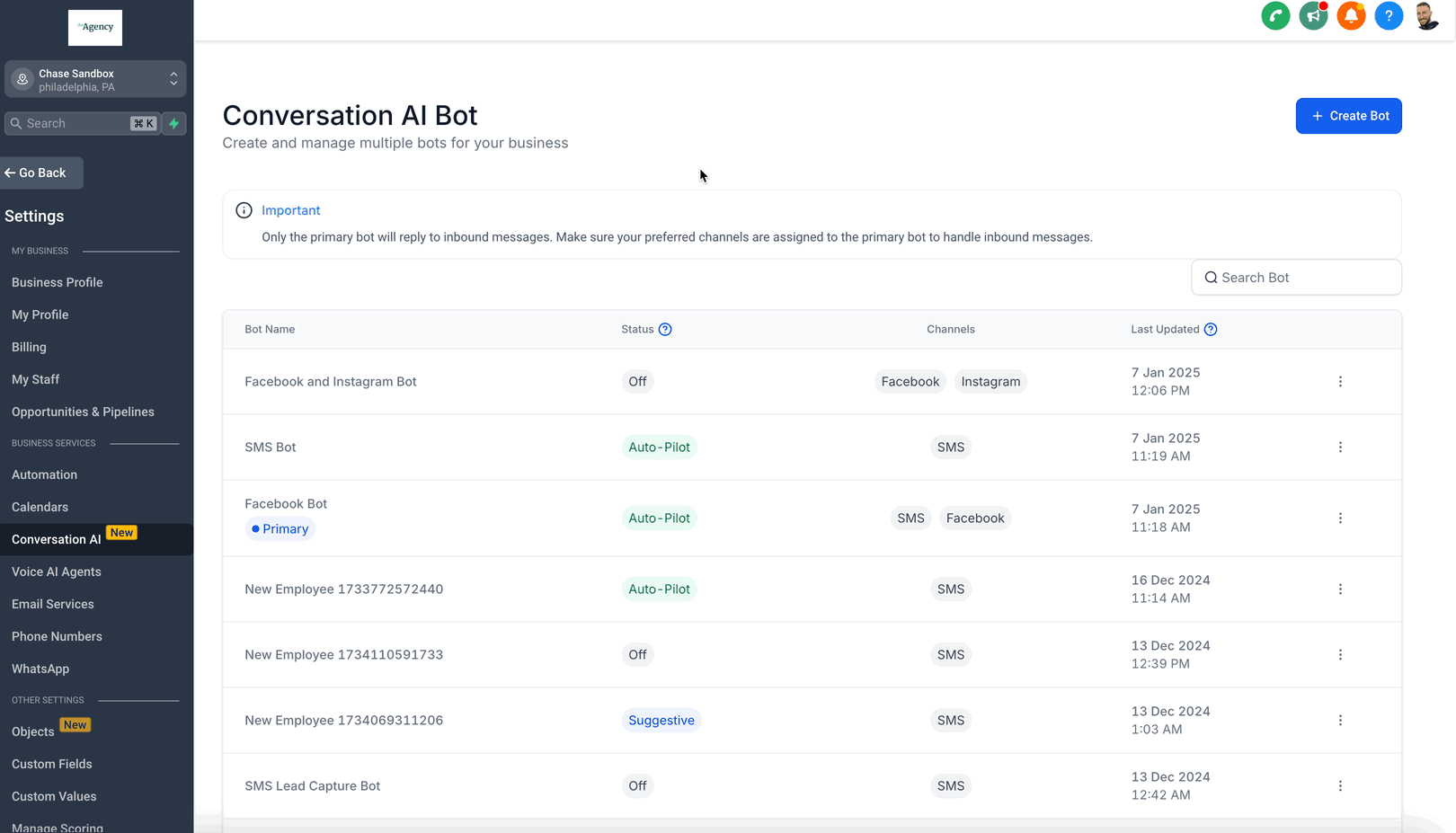This screenshot has height=833, width=1456.
Task: Open the Facebook Bot primary row
Action: (x=286, y=504)
